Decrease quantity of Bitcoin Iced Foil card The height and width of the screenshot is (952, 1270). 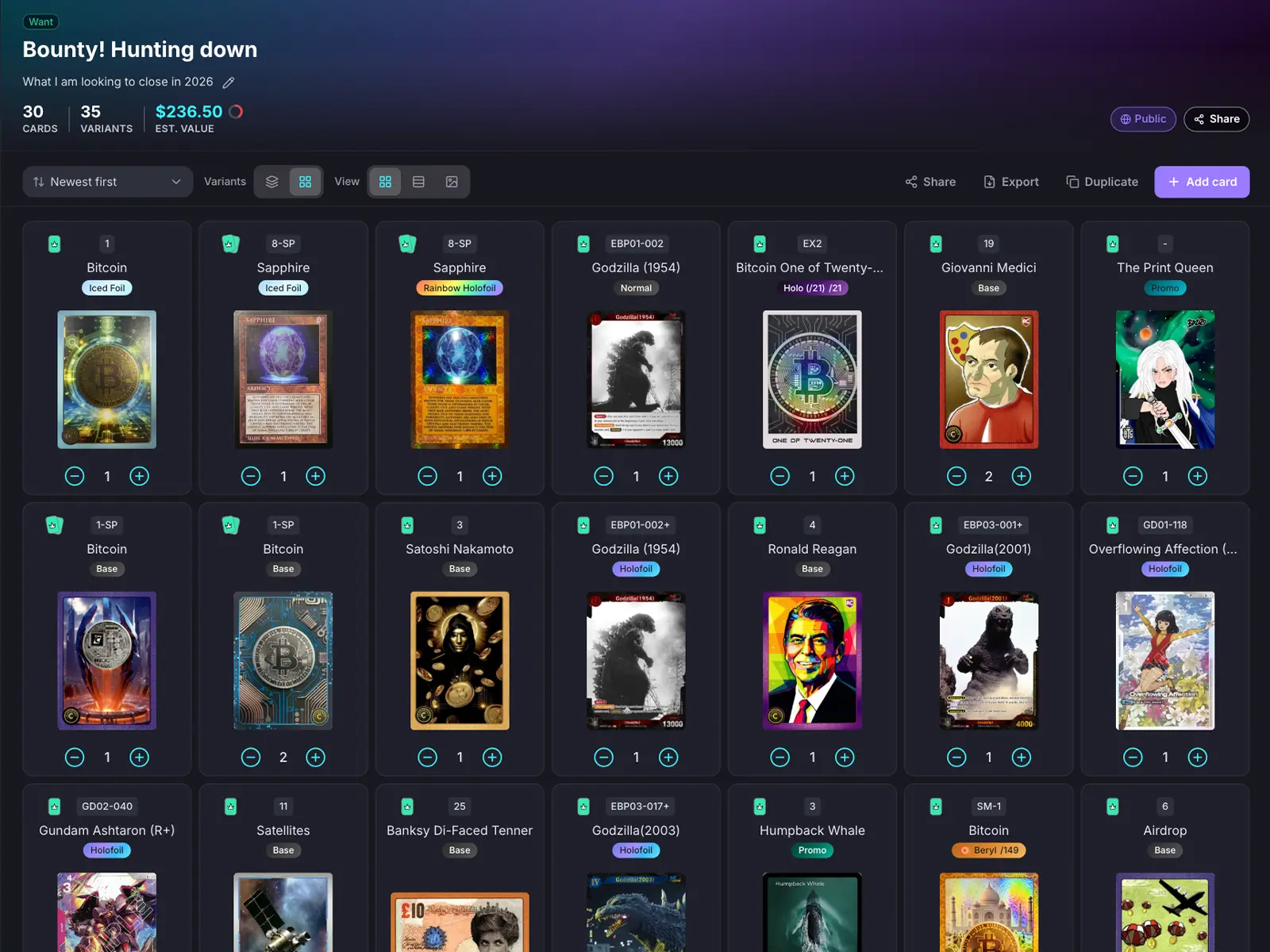click(x=75, y=476)
